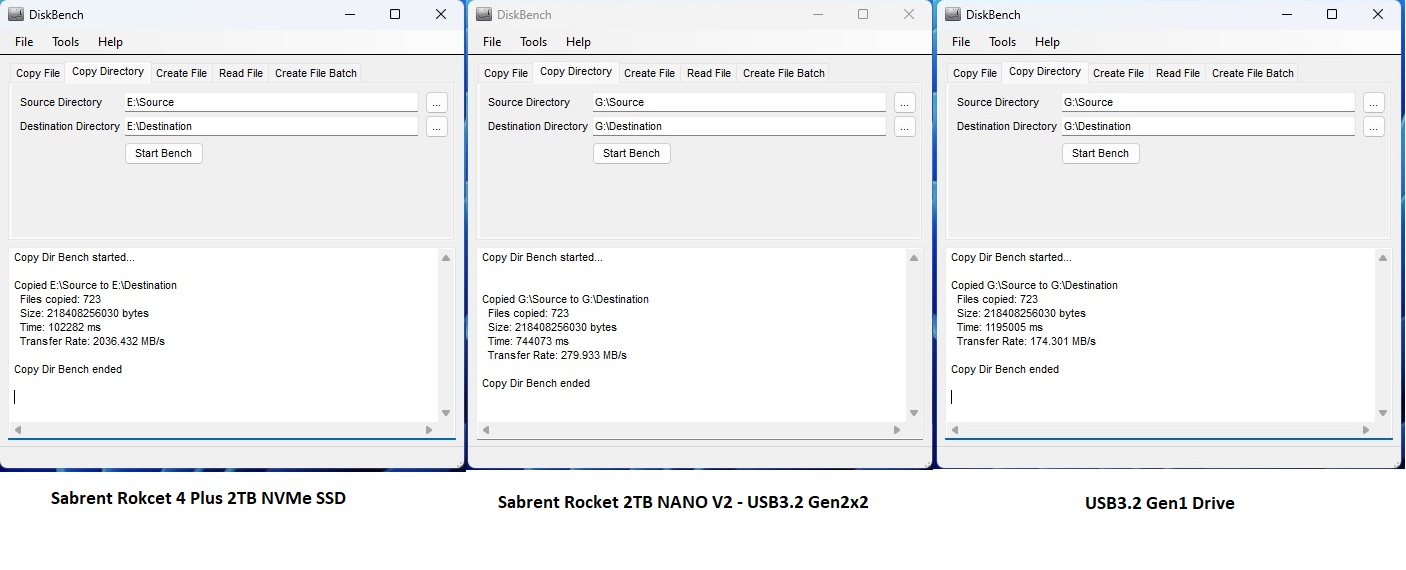This screenshot has height=570, width=1406.
Task: Switch to the Read File tab in the middle window
Action: click(709, 73)
